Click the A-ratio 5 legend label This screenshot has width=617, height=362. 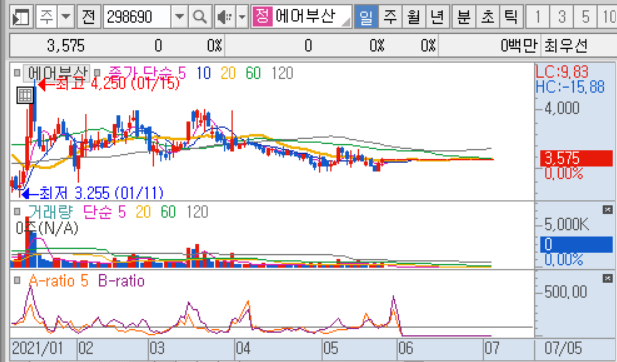click(59, 281)
